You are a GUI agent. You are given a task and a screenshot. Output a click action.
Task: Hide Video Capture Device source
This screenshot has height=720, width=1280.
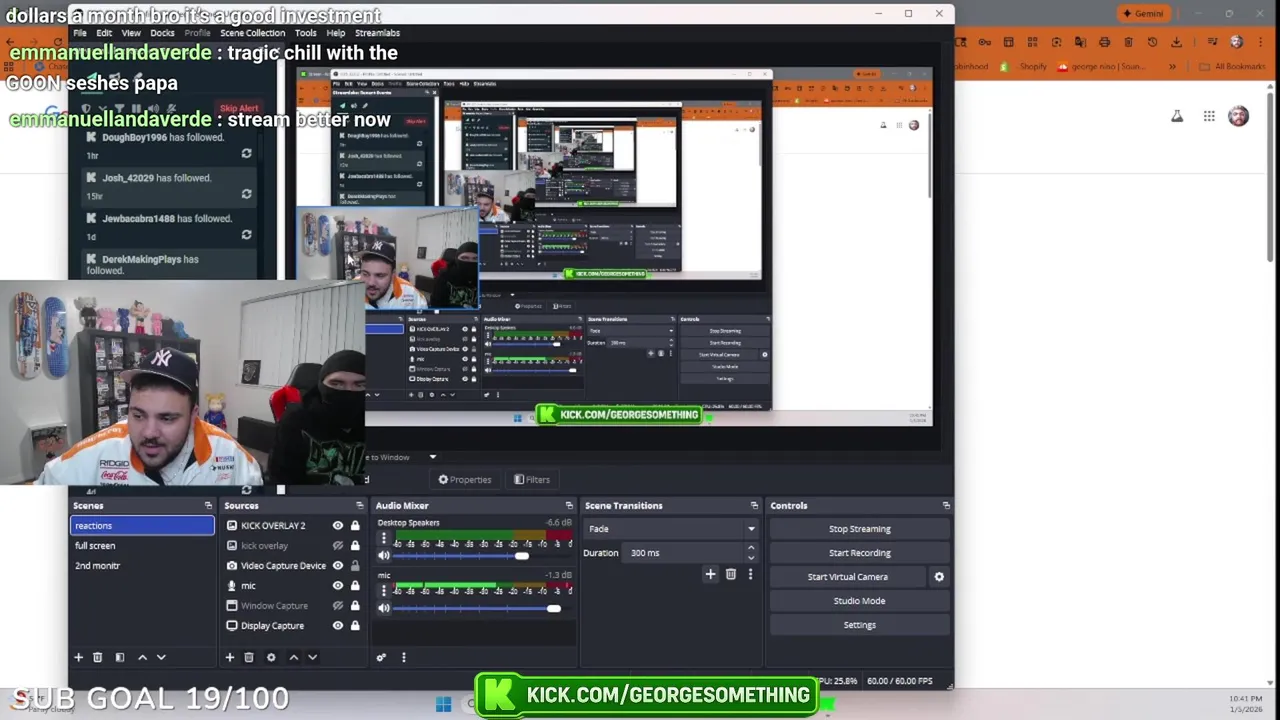(338, 566)
